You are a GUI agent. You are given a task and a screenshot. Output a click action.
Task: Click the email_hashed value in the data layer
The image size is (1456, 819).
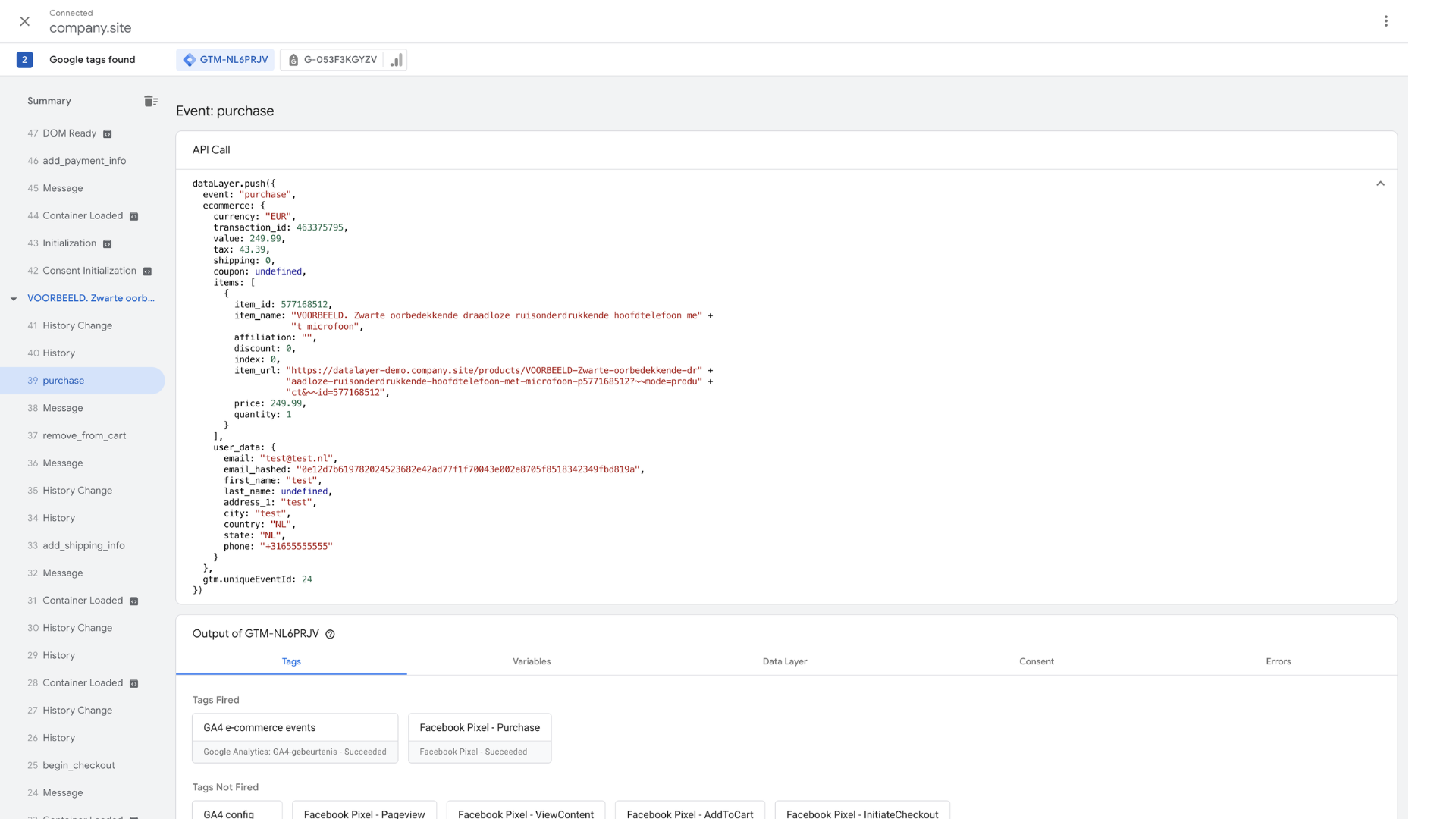pyautogui.click(x=468, y=469)
